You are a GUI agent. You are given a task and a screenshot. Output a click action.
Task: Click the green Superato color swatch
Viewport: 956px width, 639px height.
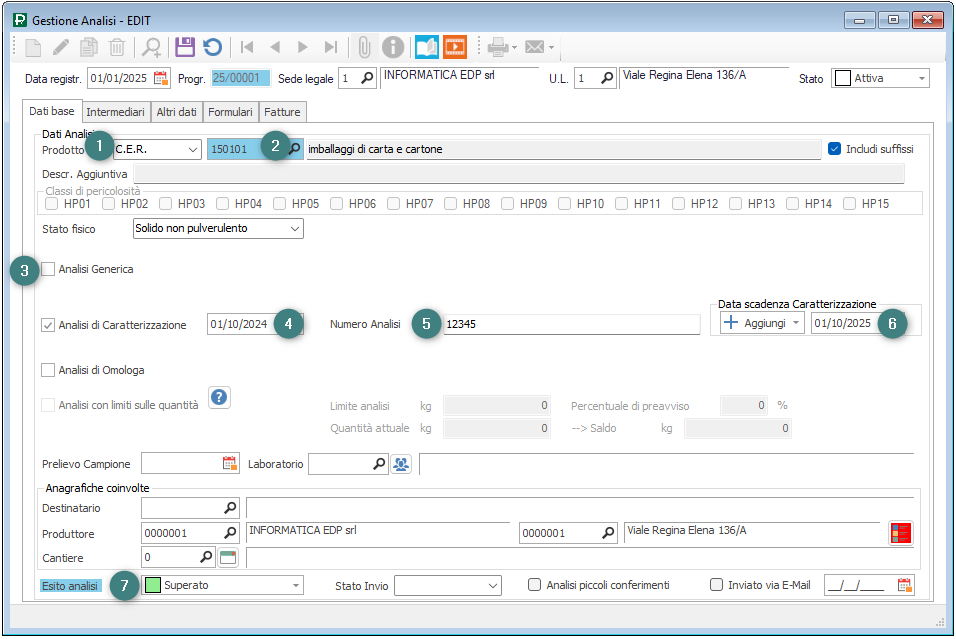(153, 585)
